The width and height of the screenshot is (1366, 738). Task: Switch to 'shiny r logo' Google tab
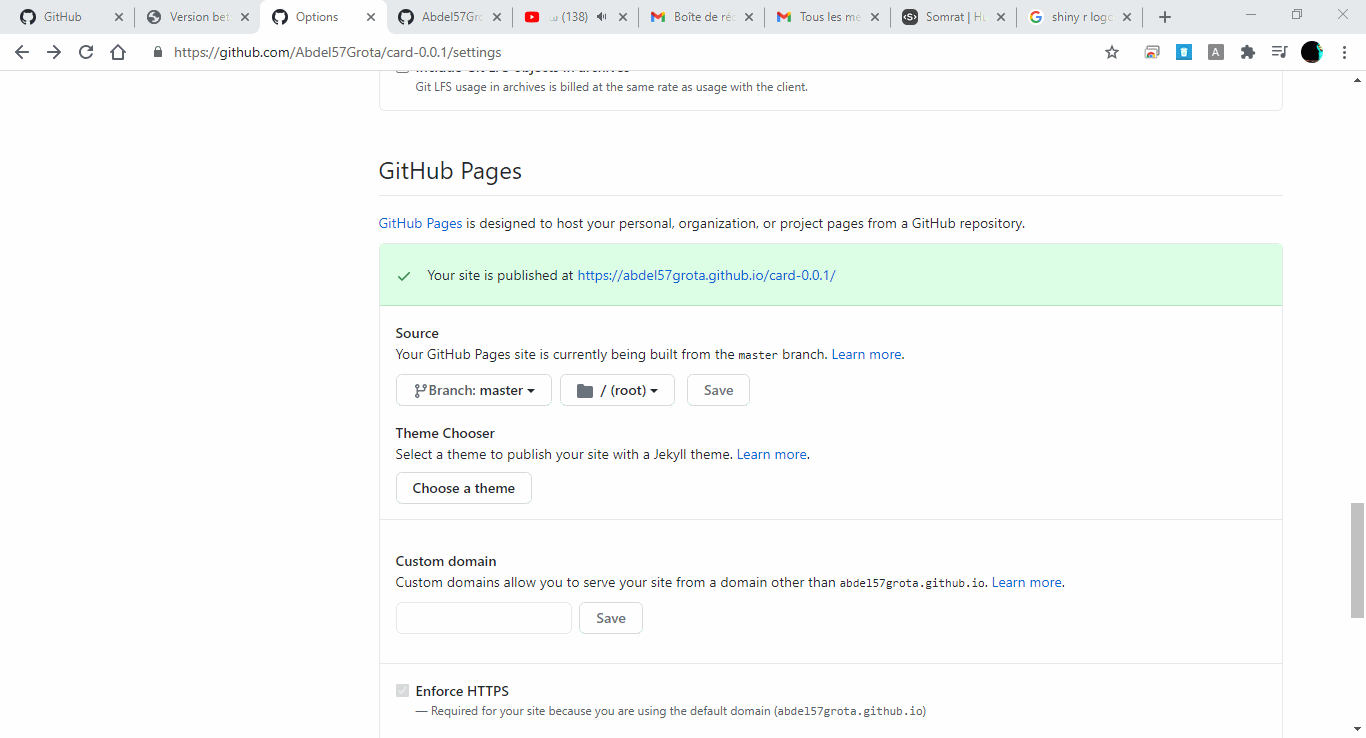pyautogui.click(x=1078, y=17)
